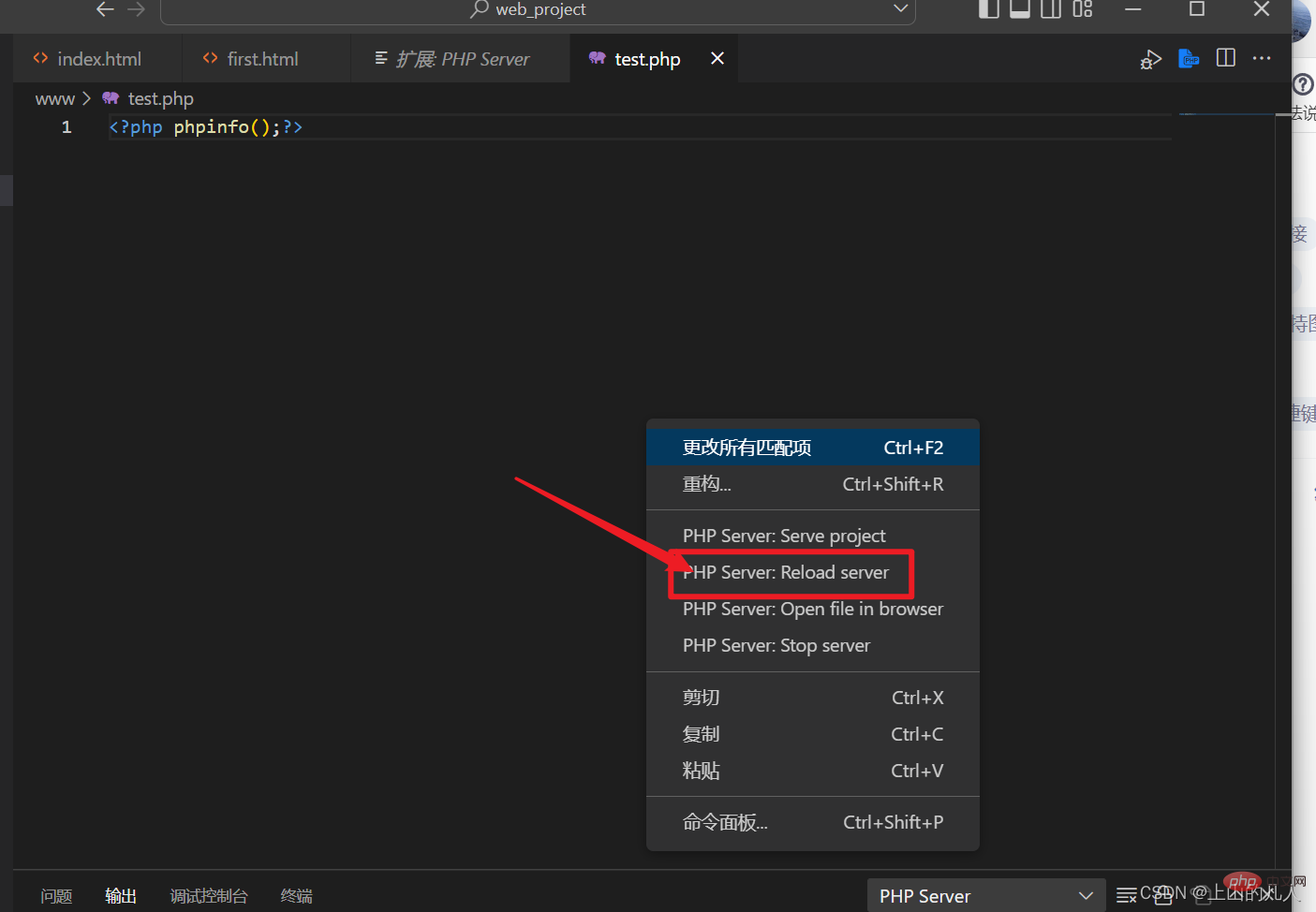Click the web_project search box
The width and height of the screenshot is (1316, 912).
539,9
